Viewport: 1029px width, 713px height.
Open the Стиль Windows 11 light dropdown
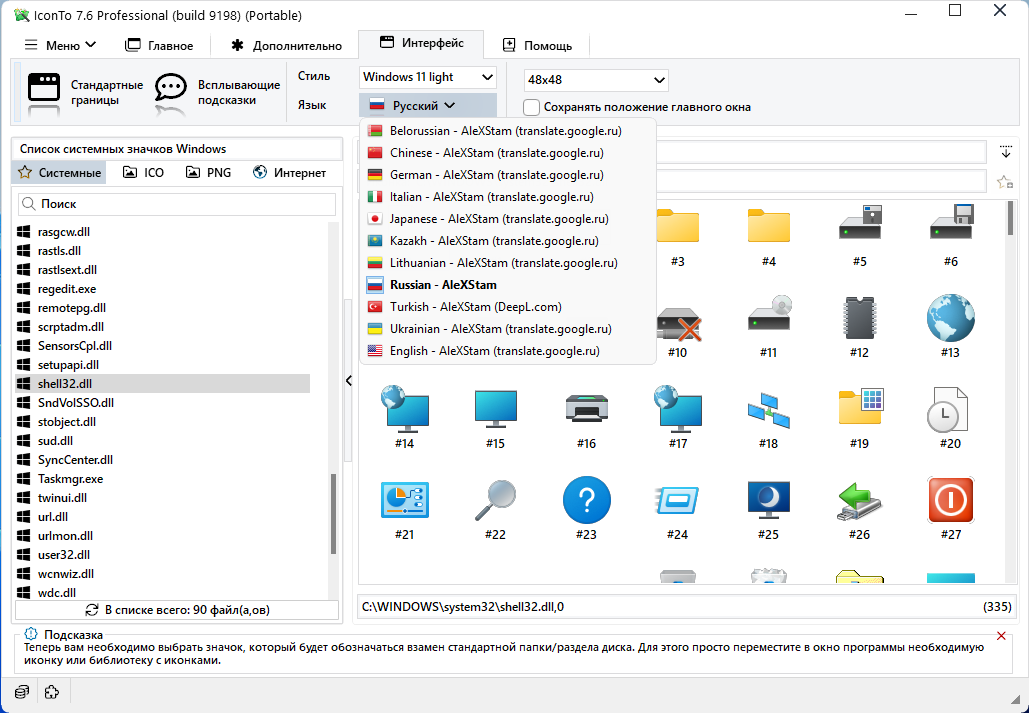[x=428, y=77]
